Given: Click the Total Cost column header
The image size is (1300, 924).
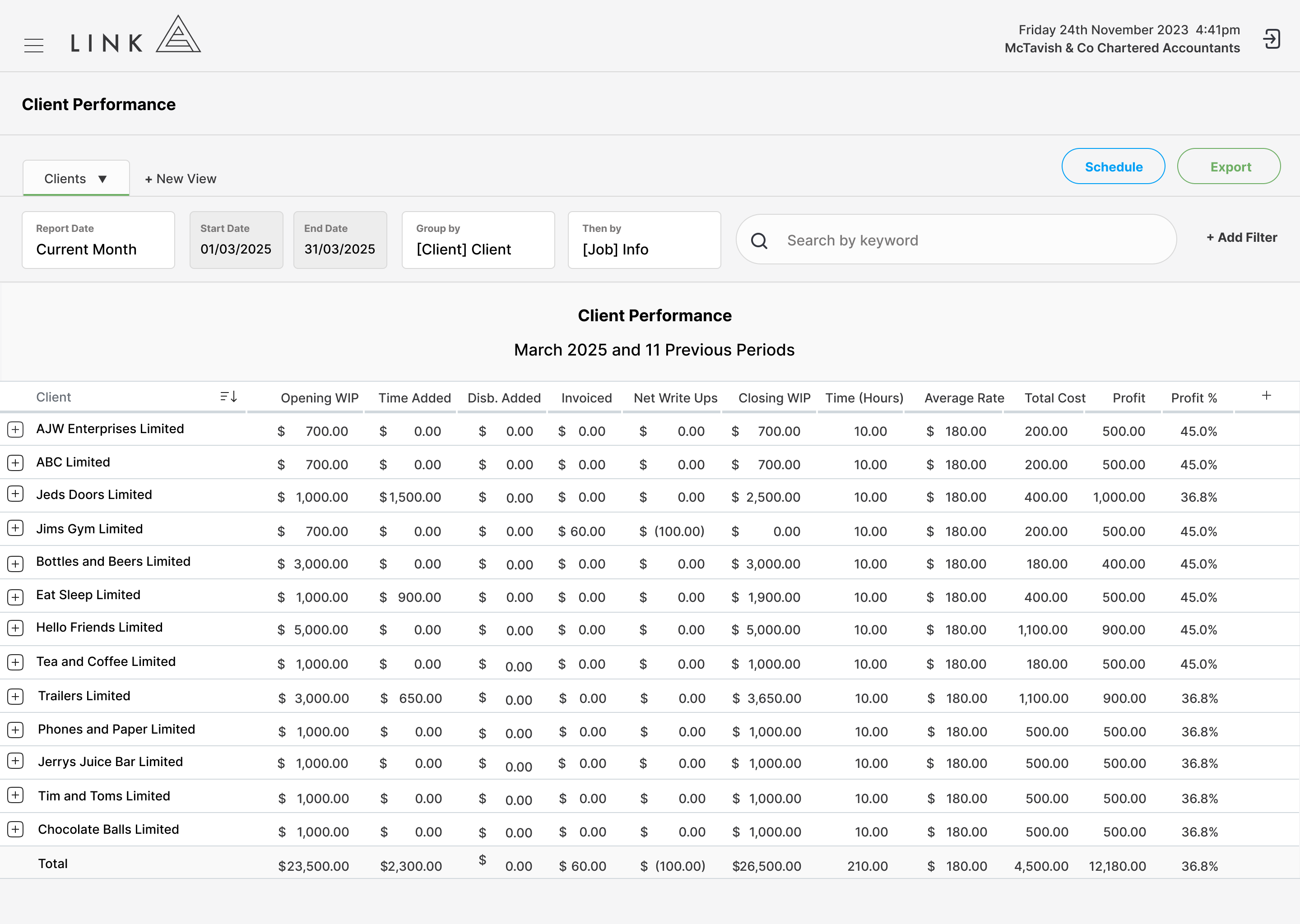Looking at the screenshot, I should [1055, 397].
